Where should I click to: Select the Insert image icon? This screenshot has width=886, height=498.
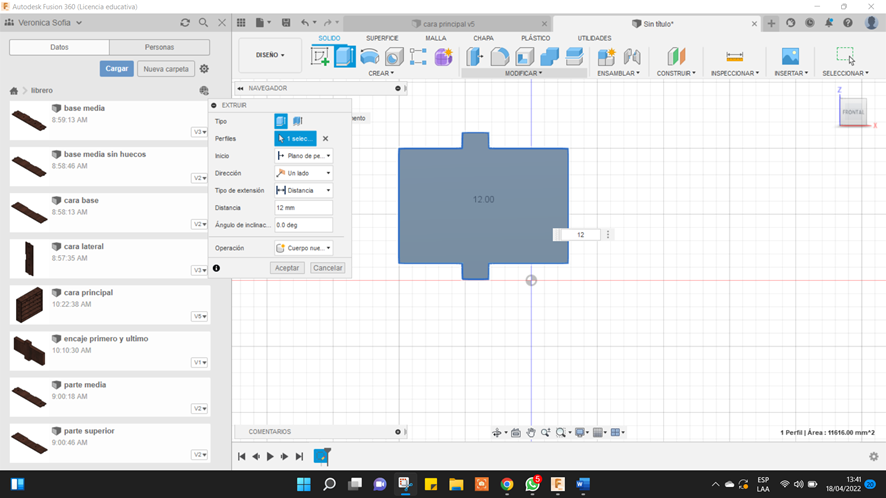click(791, 57)
